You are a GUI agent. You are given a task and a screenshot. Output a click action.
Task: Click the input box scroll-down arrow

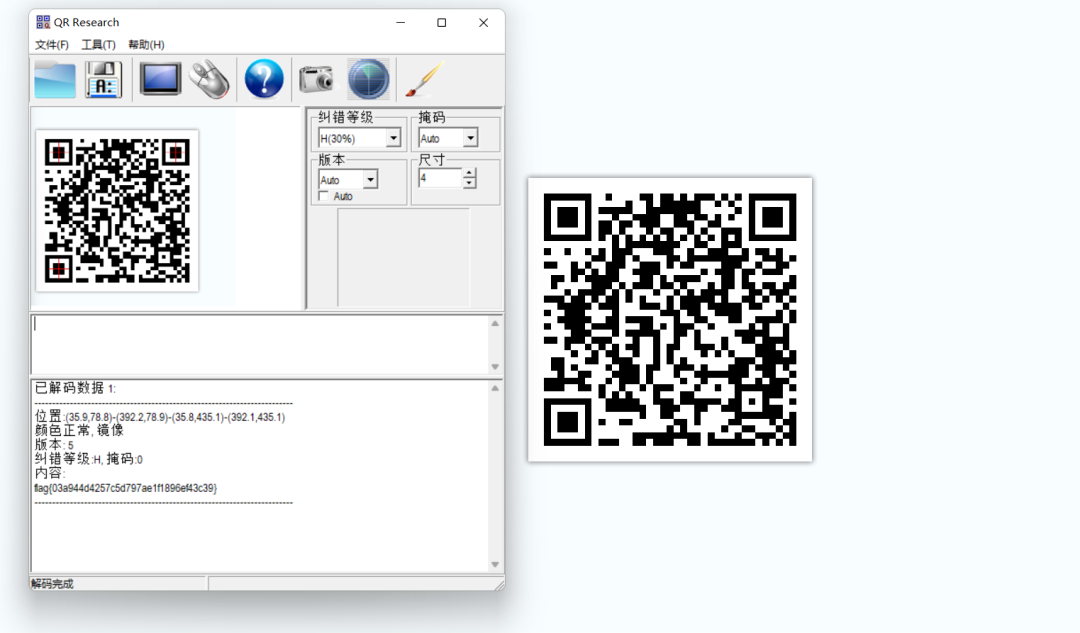[495, 366]
